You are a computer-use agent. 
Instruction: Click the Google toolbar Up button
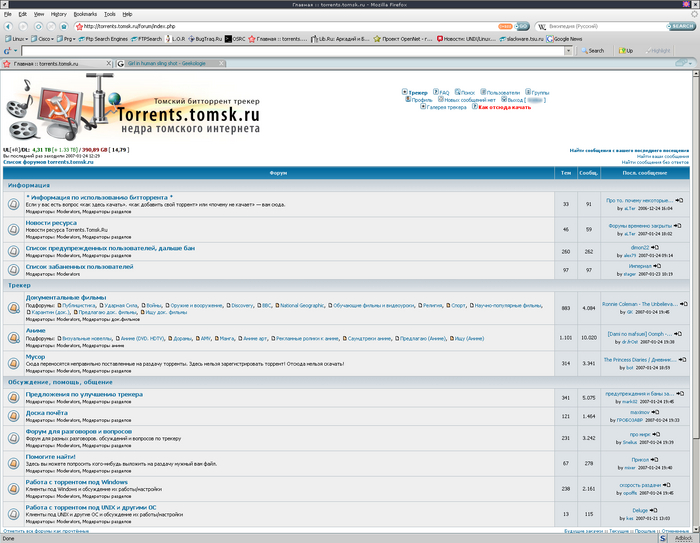pyautogui.click(x=626, y=51)
